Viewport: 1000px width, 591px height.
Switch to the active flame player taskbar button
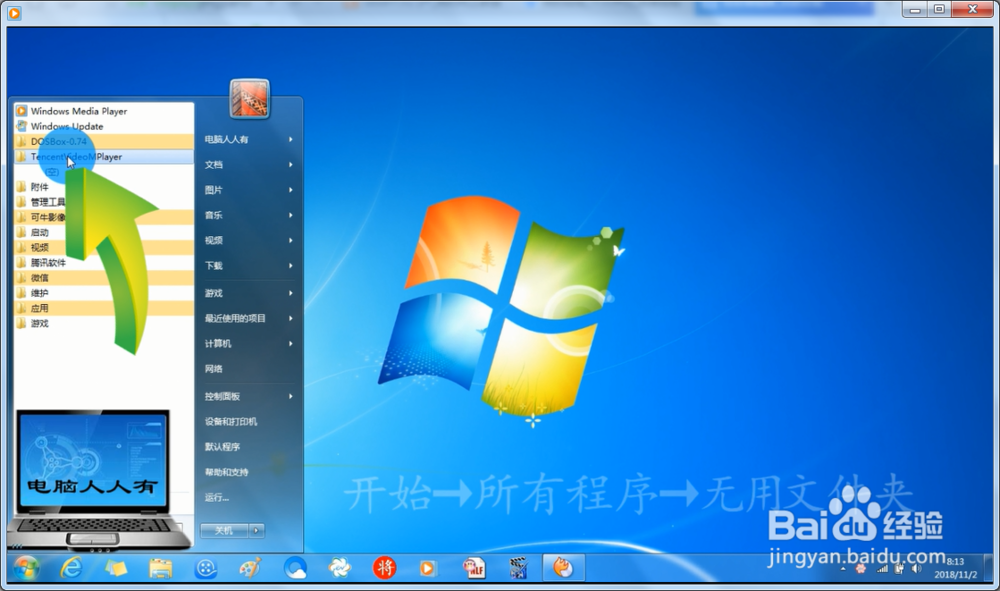click(564, 567)
